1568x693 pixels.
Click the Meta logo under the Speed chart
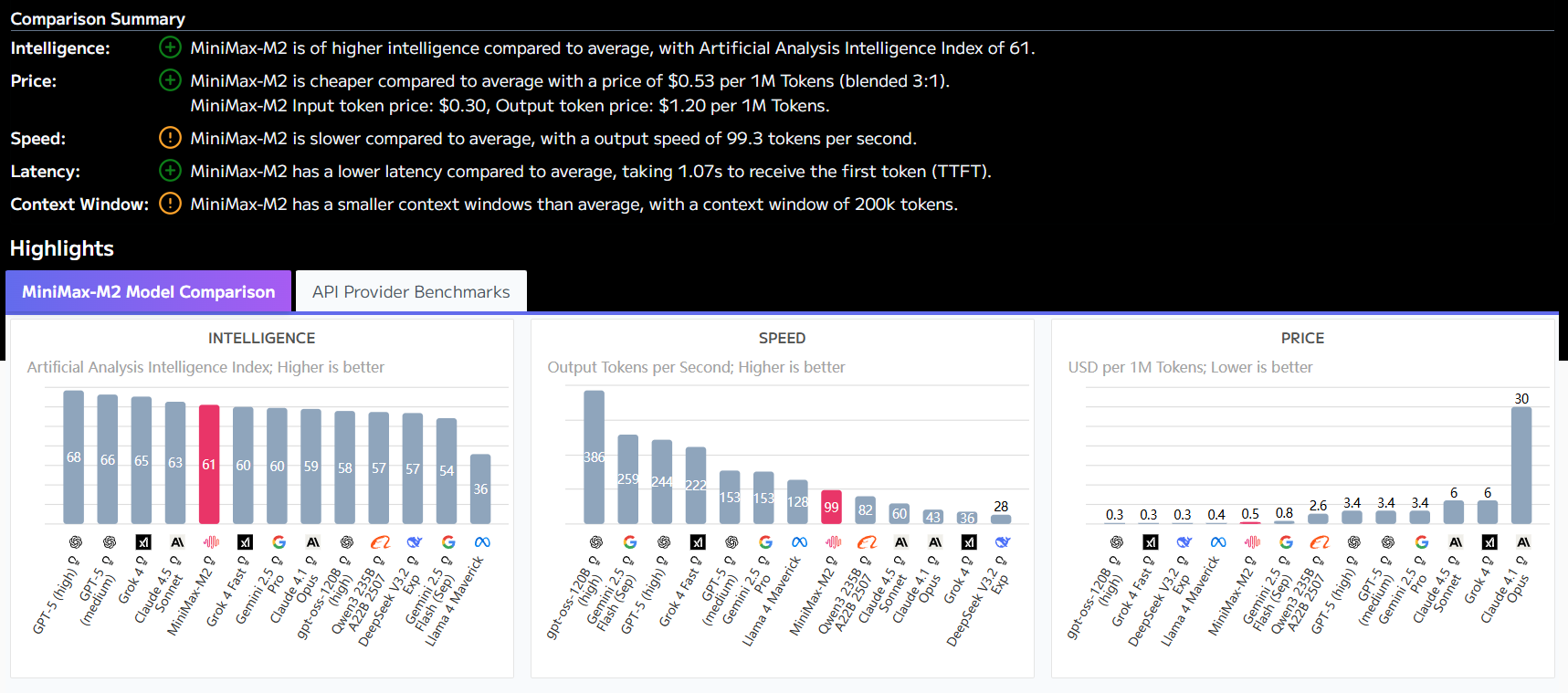pyautogui.click(x=799, y=542)
